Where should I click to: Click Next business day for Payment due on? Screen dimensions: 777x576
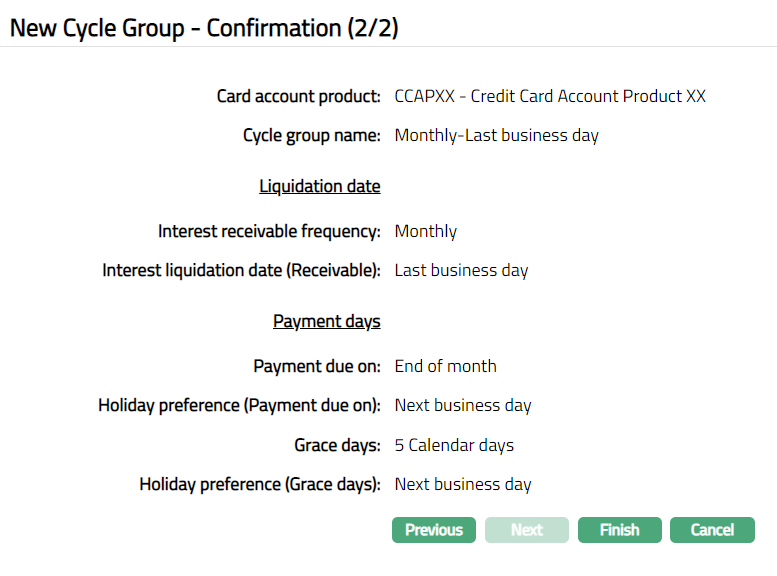point(463,405)
